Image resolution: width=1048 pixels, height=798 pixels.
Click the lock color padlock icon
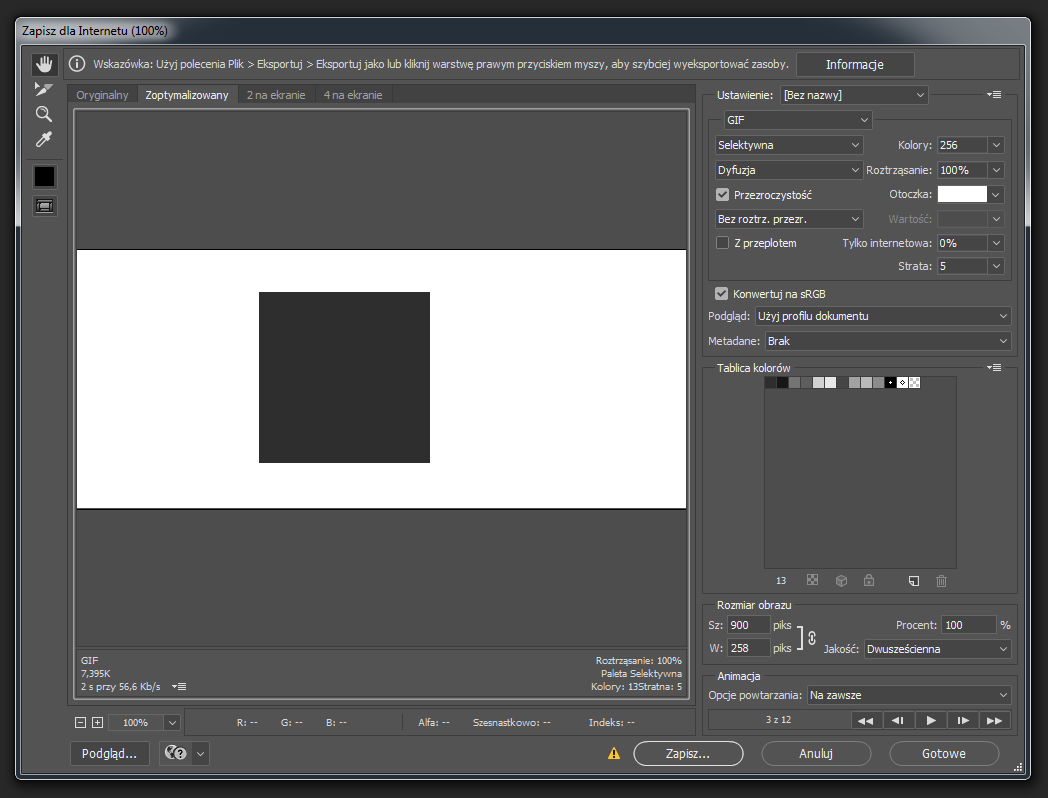[869, 580]
